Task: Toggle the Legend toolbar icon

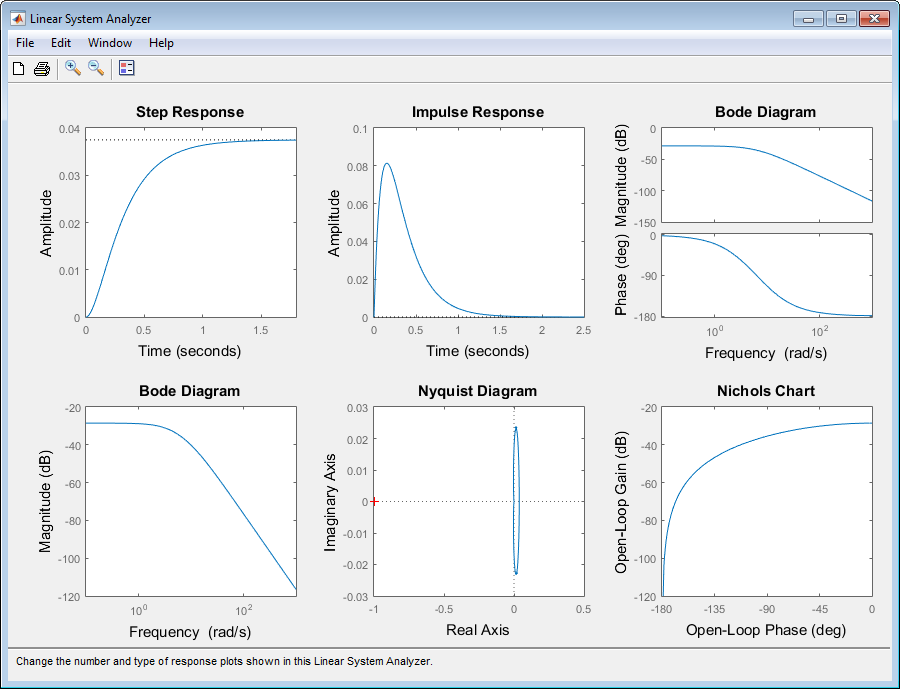Action: coord(126,68)
